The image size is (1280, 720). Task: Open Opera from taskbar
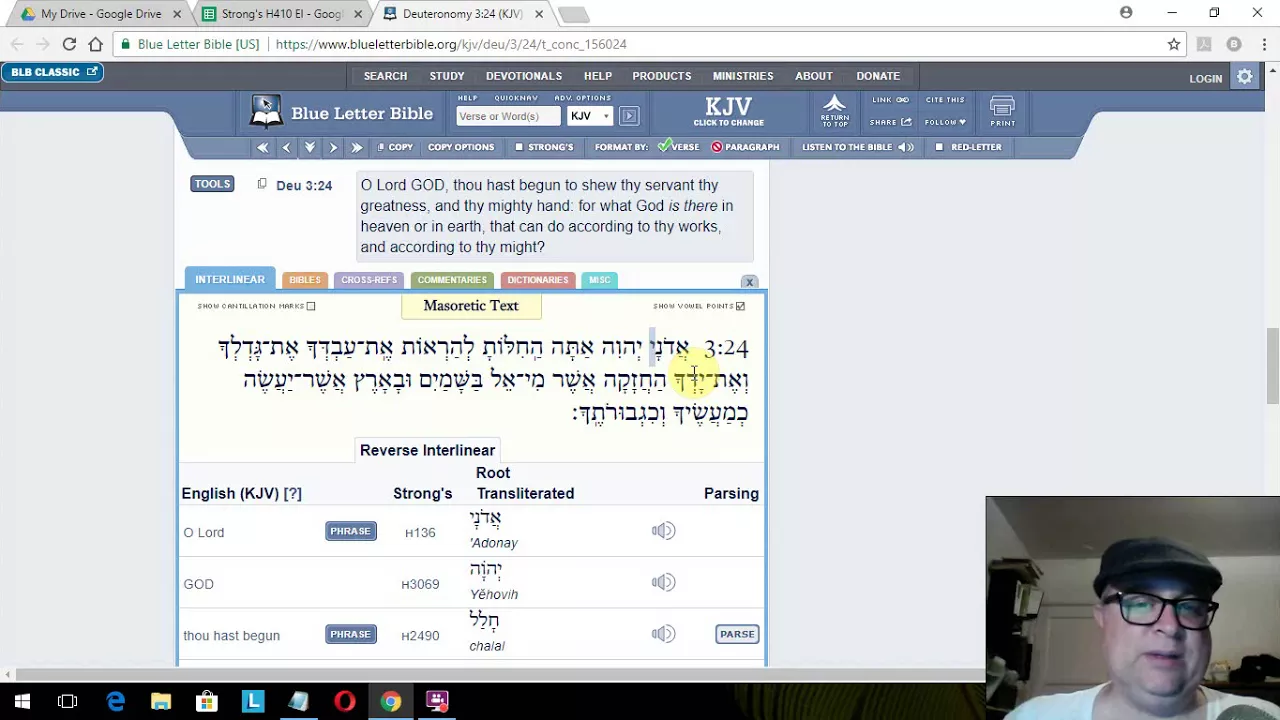[344, 701]
